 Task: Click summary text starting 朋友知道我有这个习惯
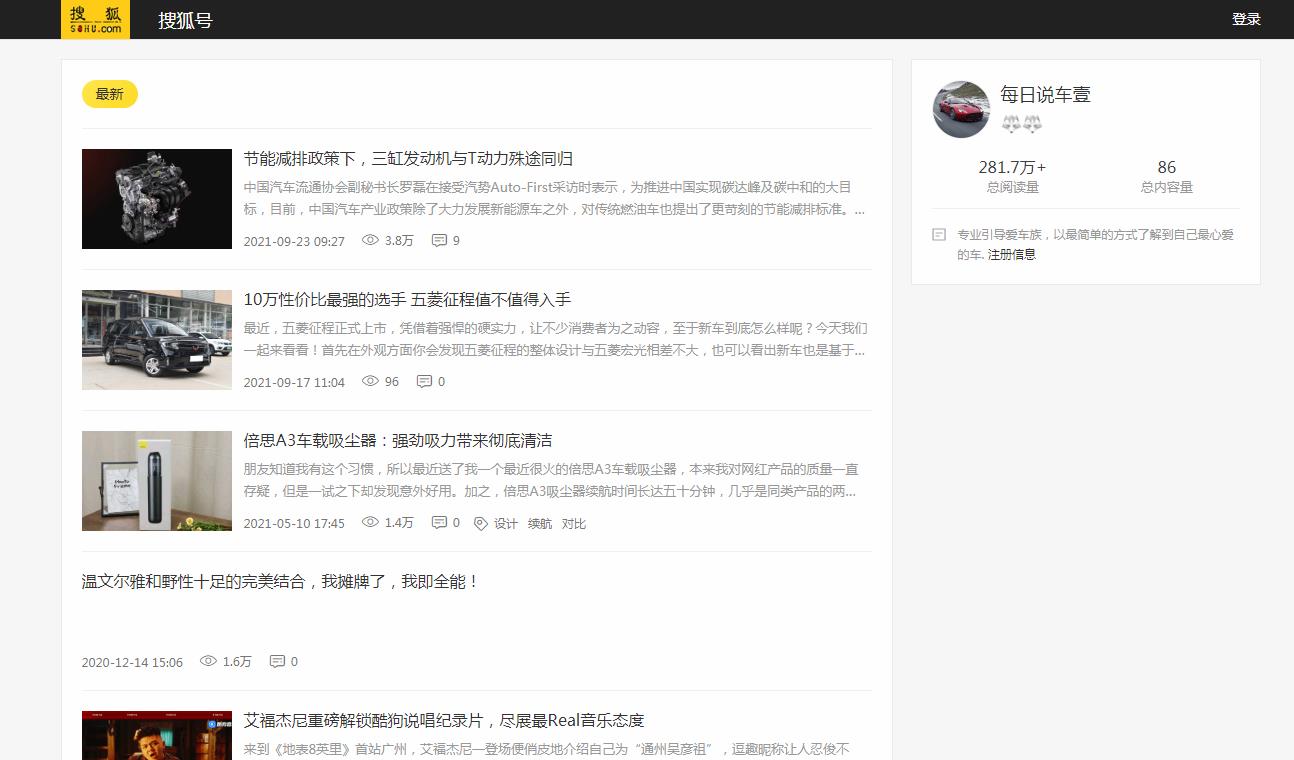[x=551, y=480]
